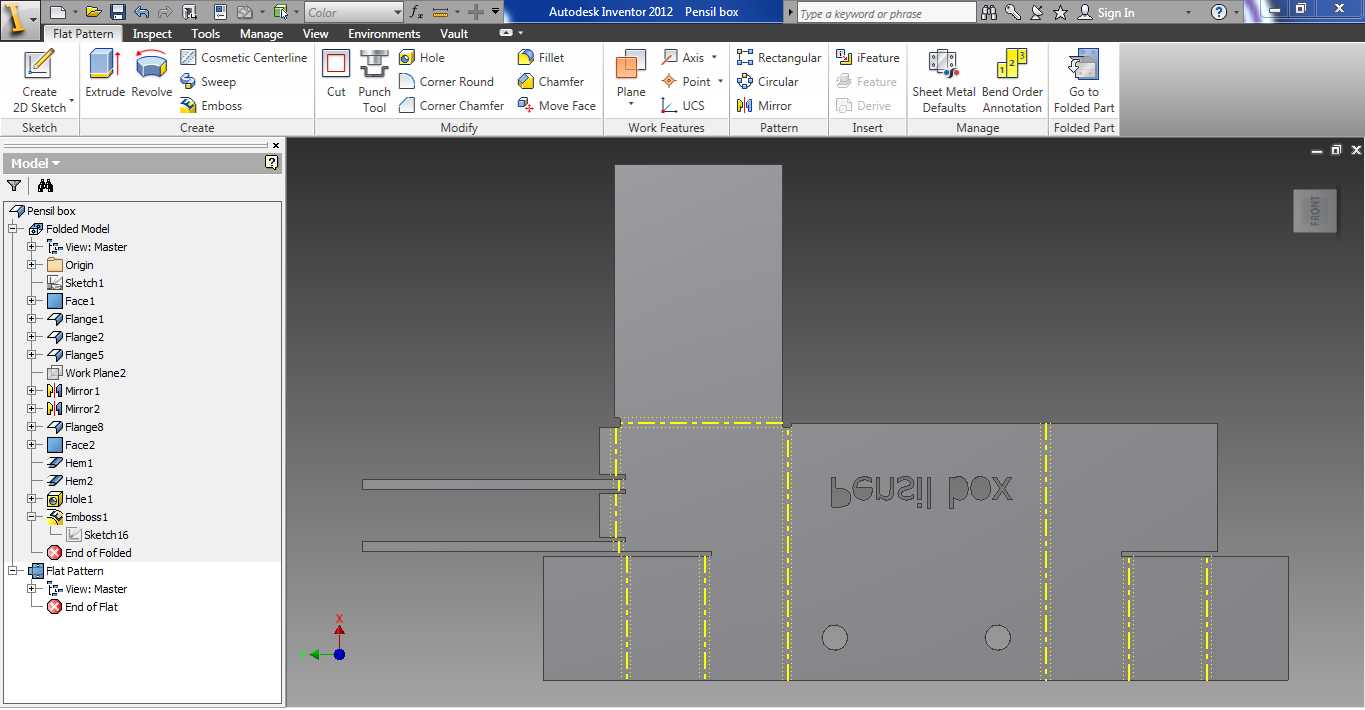Open the Manage tab
Screen dimensions: 1365x710
click(261, 33)
